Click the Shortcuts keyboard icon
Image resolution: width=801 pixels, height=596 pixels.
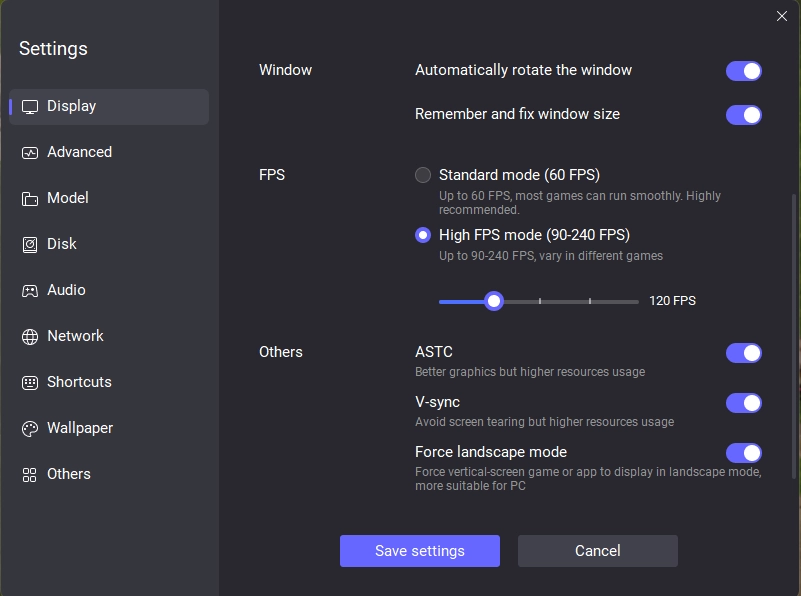pos(30,383)
